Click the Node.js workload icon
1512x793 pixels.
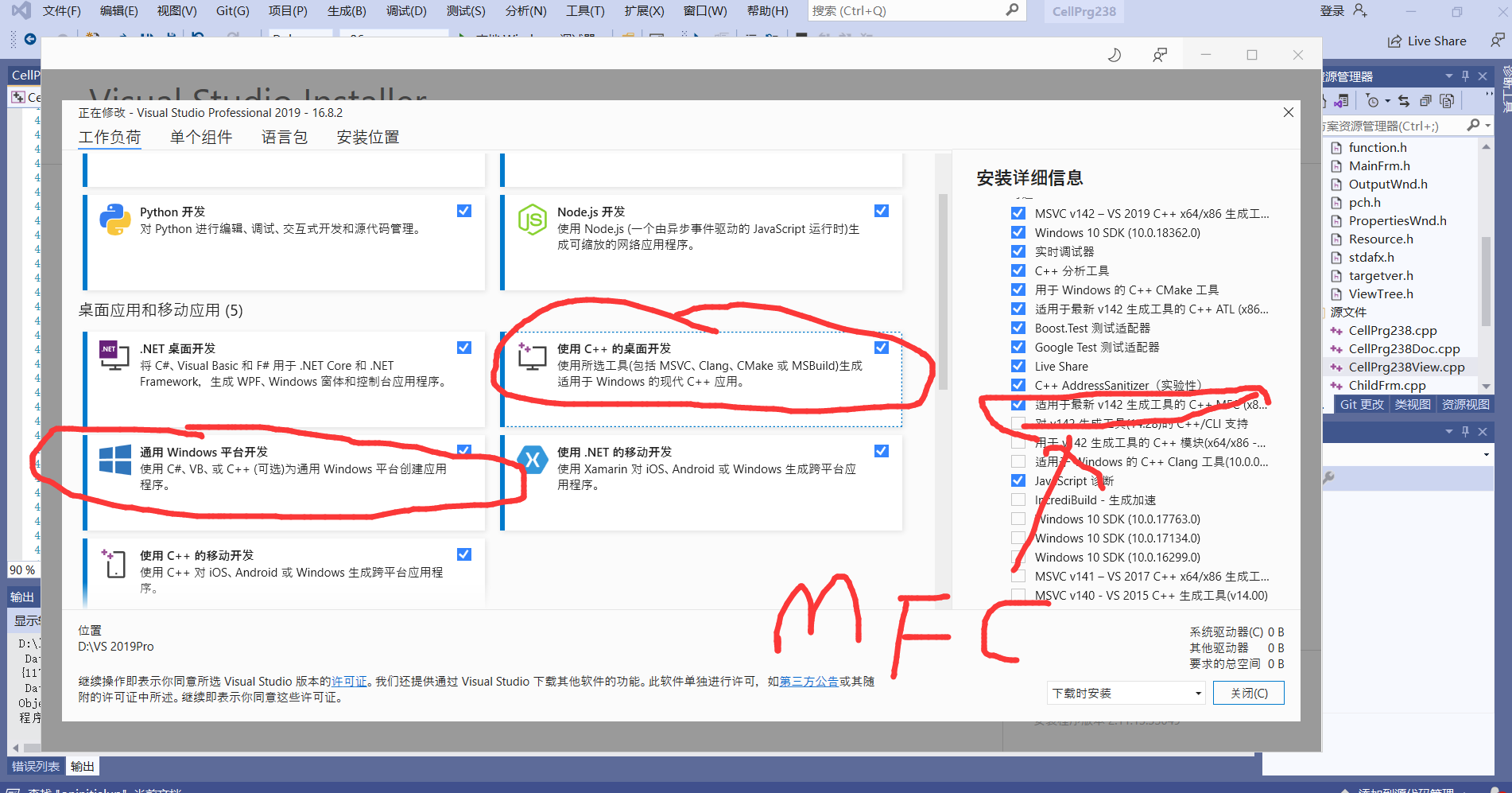(x=532, y=220)
